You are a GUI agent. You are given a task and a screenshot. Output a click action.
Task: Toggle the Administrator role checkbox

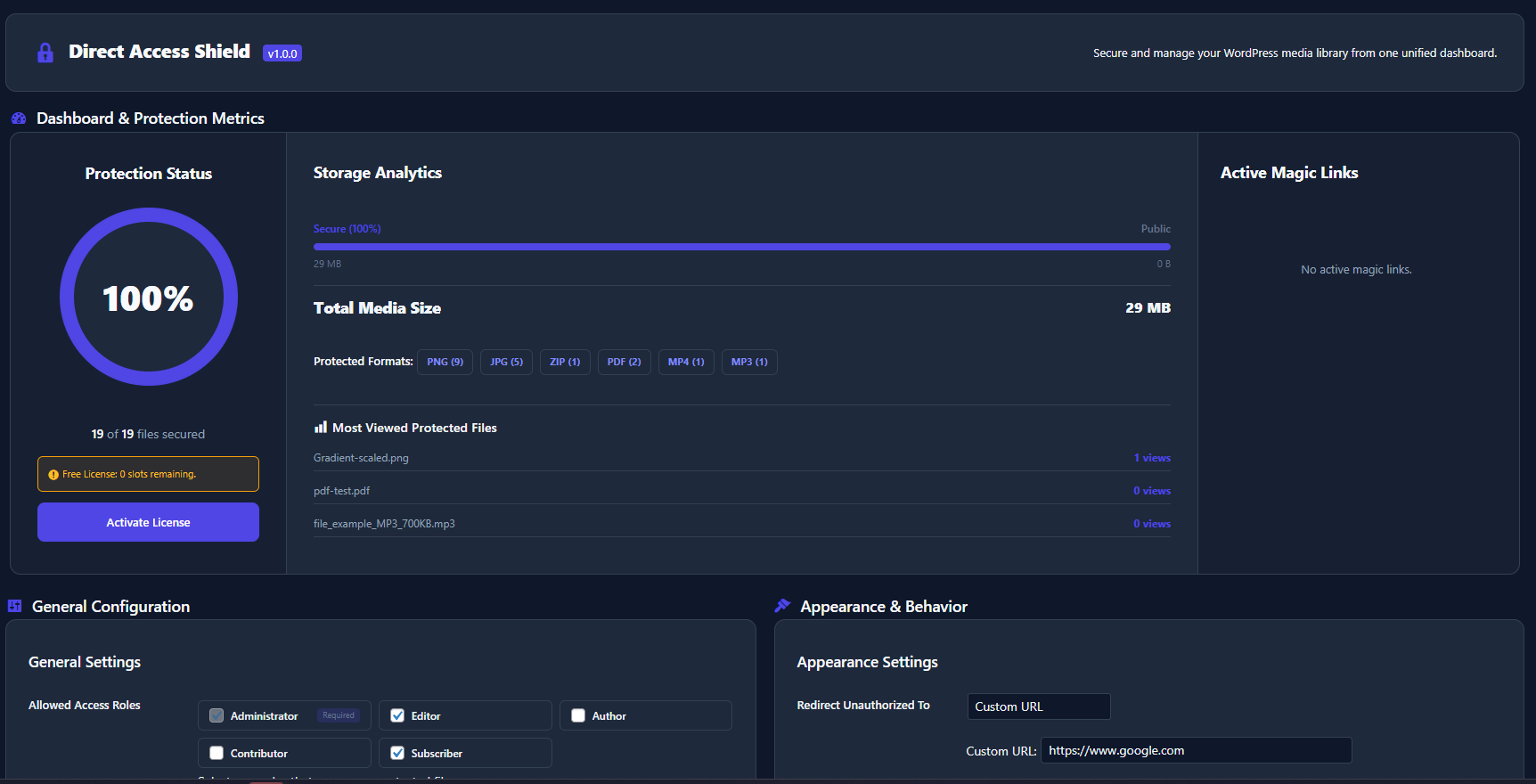click(217, 715)
